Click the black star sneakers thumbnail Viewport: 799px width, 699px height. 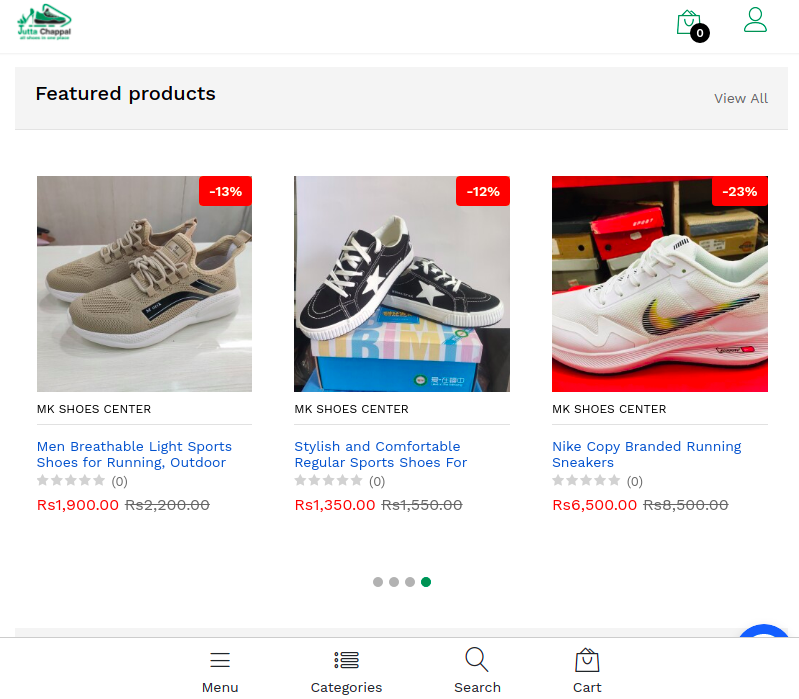401,284
